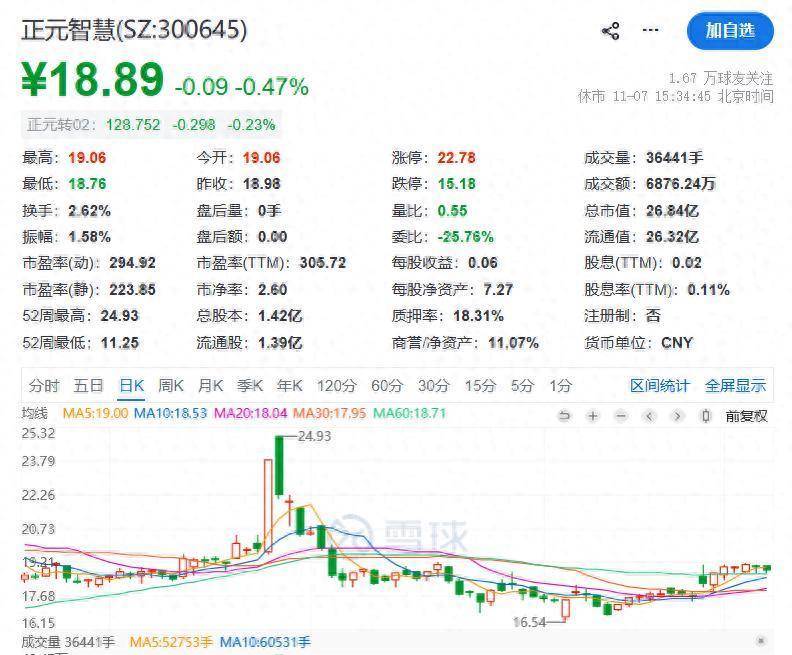Switch to the 周K chart tab
Screen dimensions: 792x655
[171, 386]
